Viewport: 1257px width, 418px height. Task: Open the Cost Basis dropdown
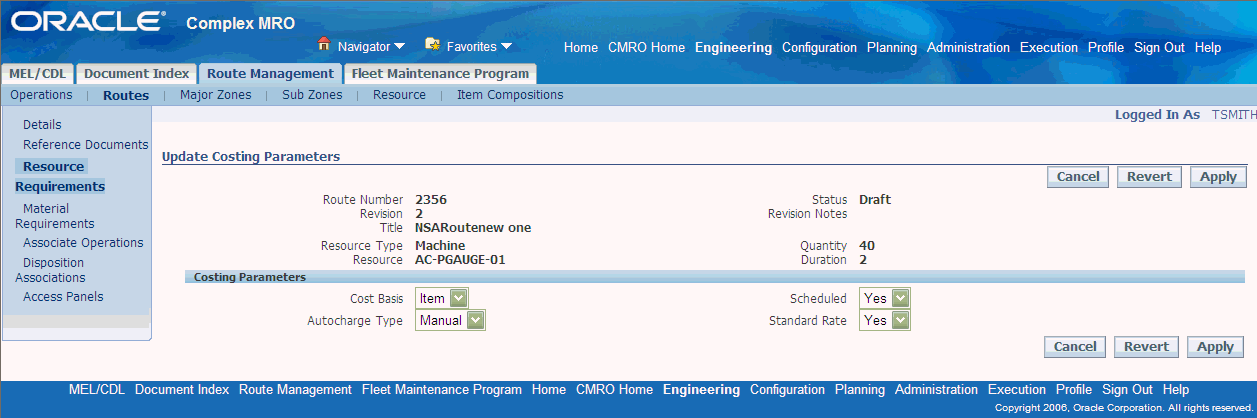[441, 298]
